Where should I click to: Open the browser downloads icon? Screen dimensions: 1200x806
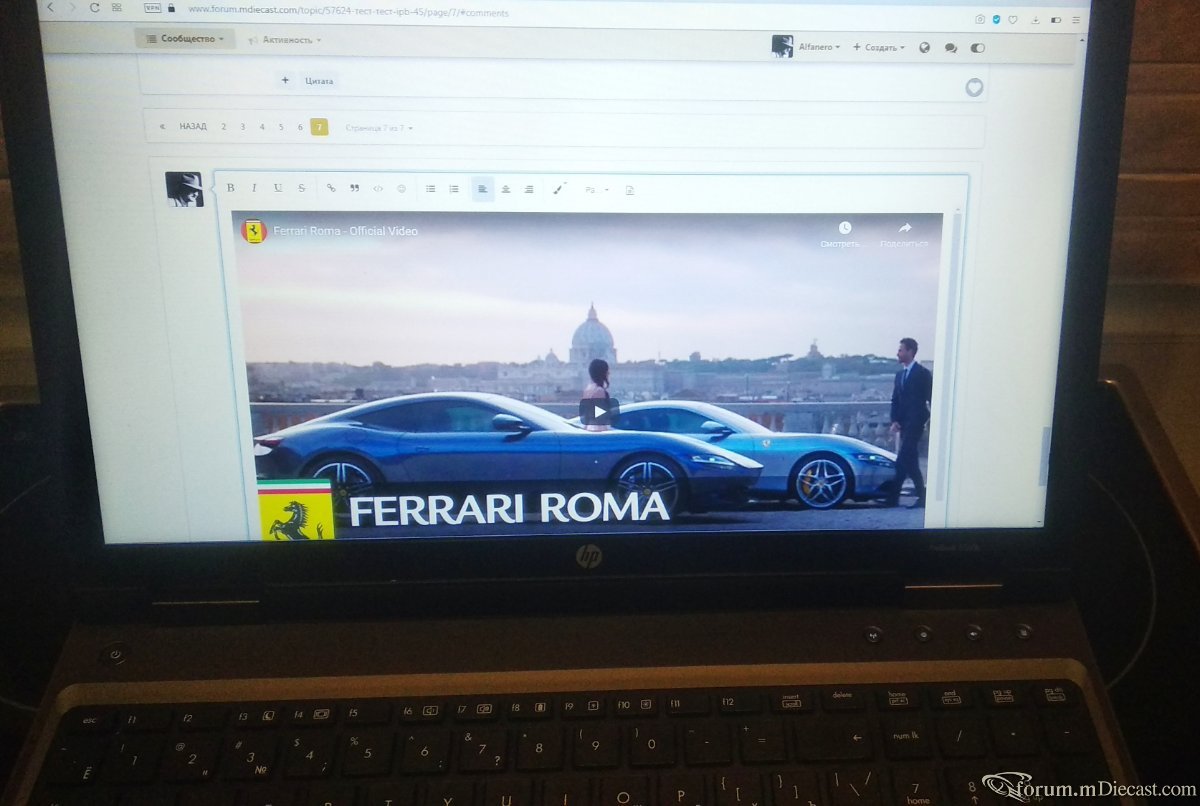(x=1036, y=20)
